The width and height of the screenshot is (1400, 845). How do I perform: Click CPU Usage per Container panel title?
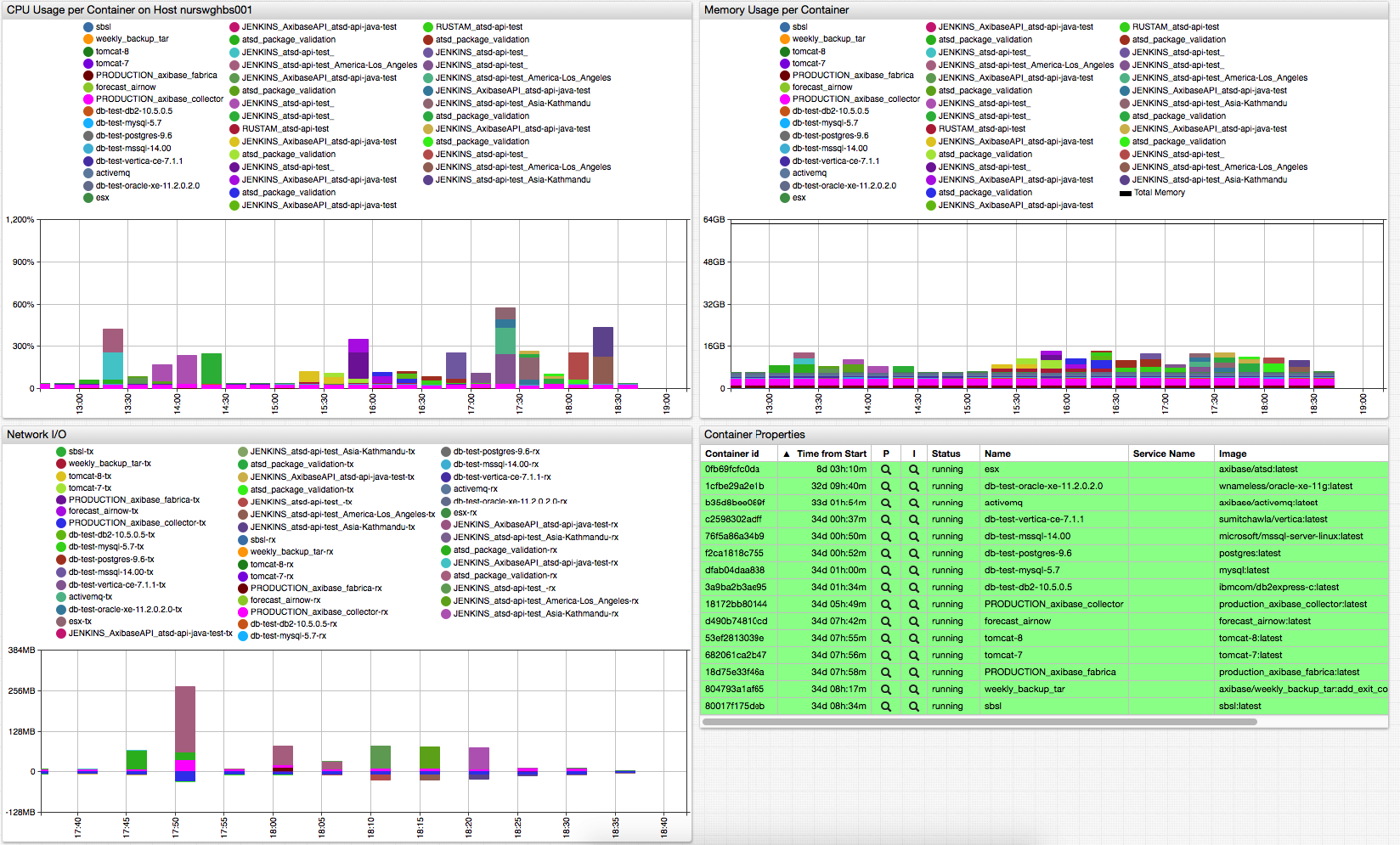[129, 9]
